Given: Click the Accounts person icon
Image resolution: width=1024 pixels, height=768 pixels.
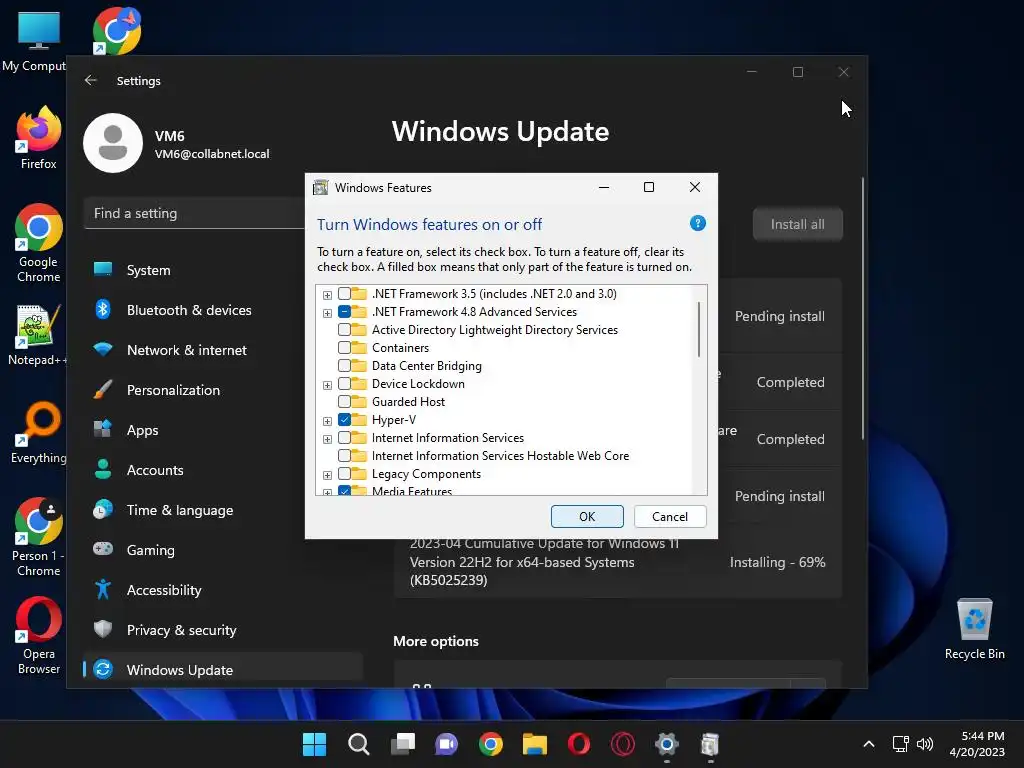Looking at the screenshot, I should [x=103, y=469].
